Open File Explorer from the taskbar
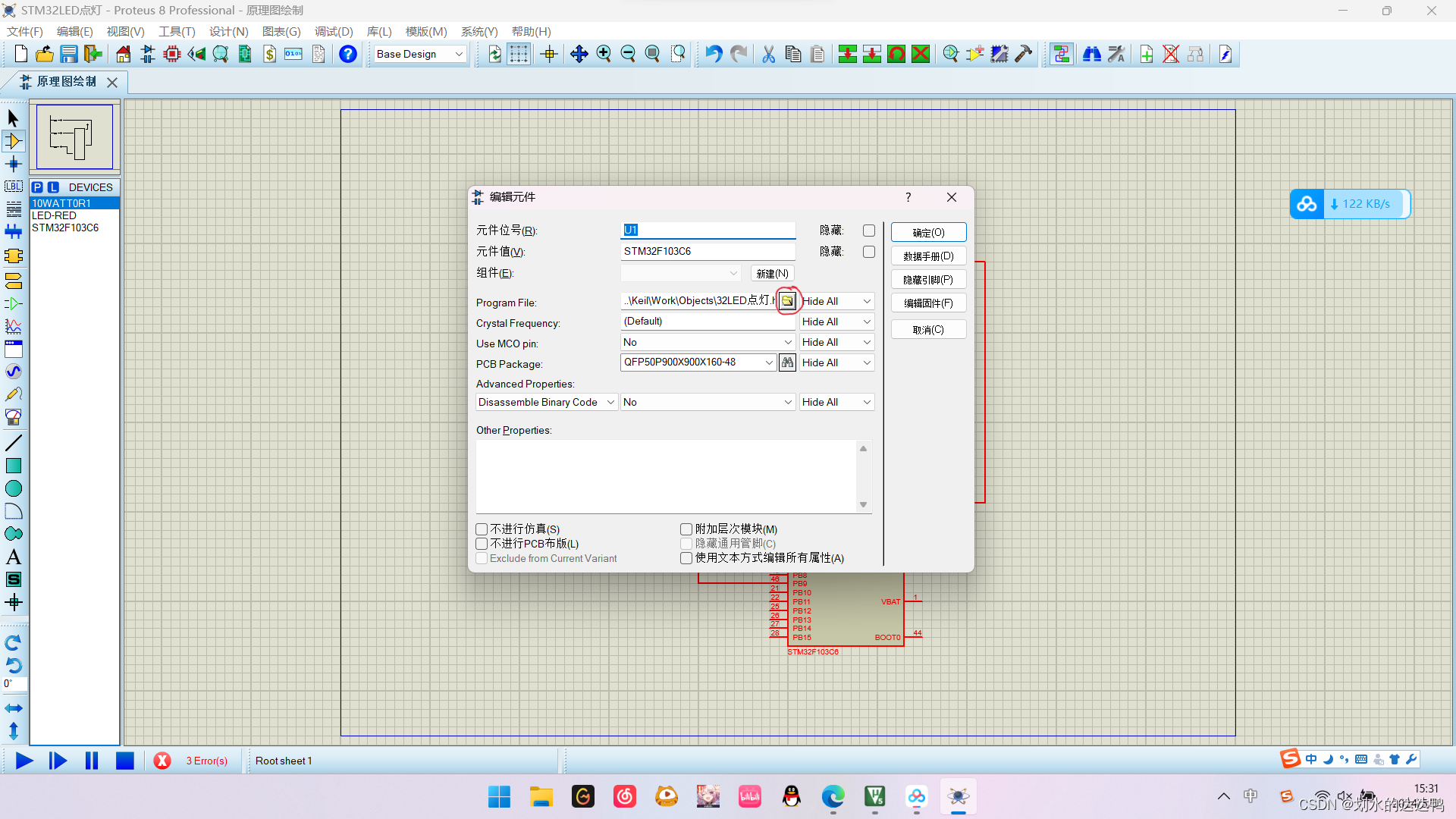 [541, 797]
